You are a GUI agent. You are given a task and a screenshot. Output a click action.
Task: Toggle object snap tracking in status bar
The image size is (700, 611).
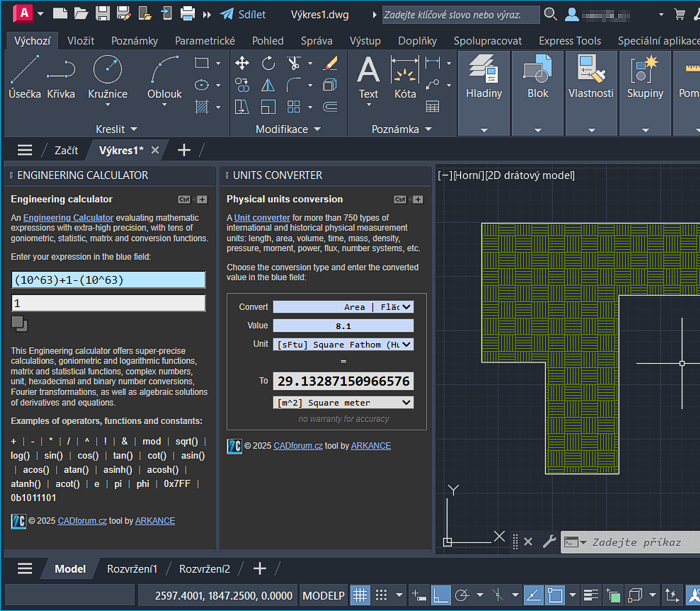(533, 595)
